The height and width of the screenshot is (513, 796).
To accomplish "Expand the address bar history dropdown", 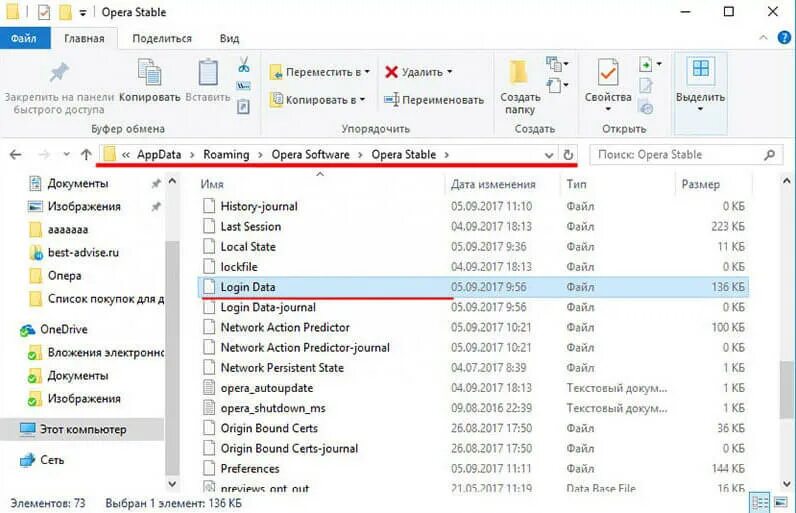I will point(548,155).
